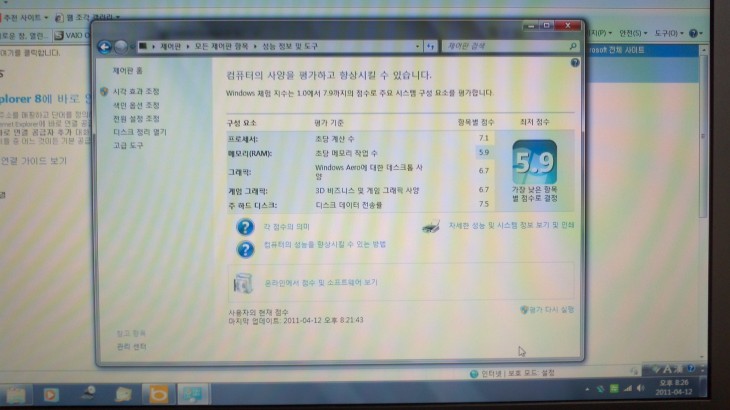
Task: Click the network signal tray icon
Action: [628, 389]
